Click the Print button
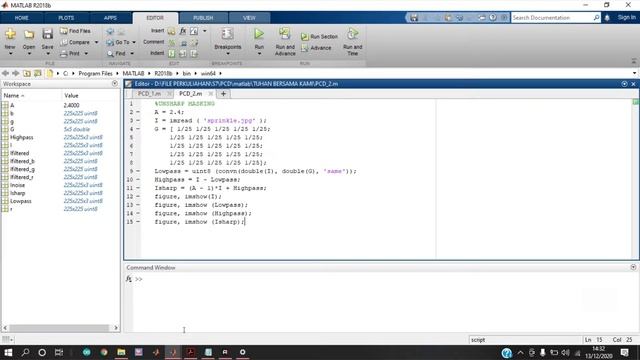 70,53
